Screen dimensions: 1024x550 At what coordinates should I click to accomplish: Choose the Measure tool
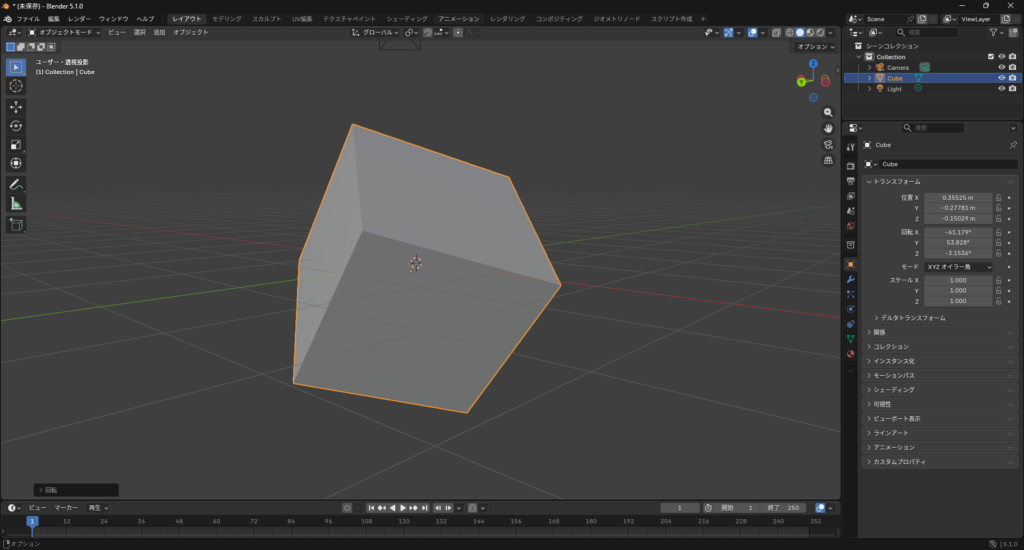click(16, 203)
